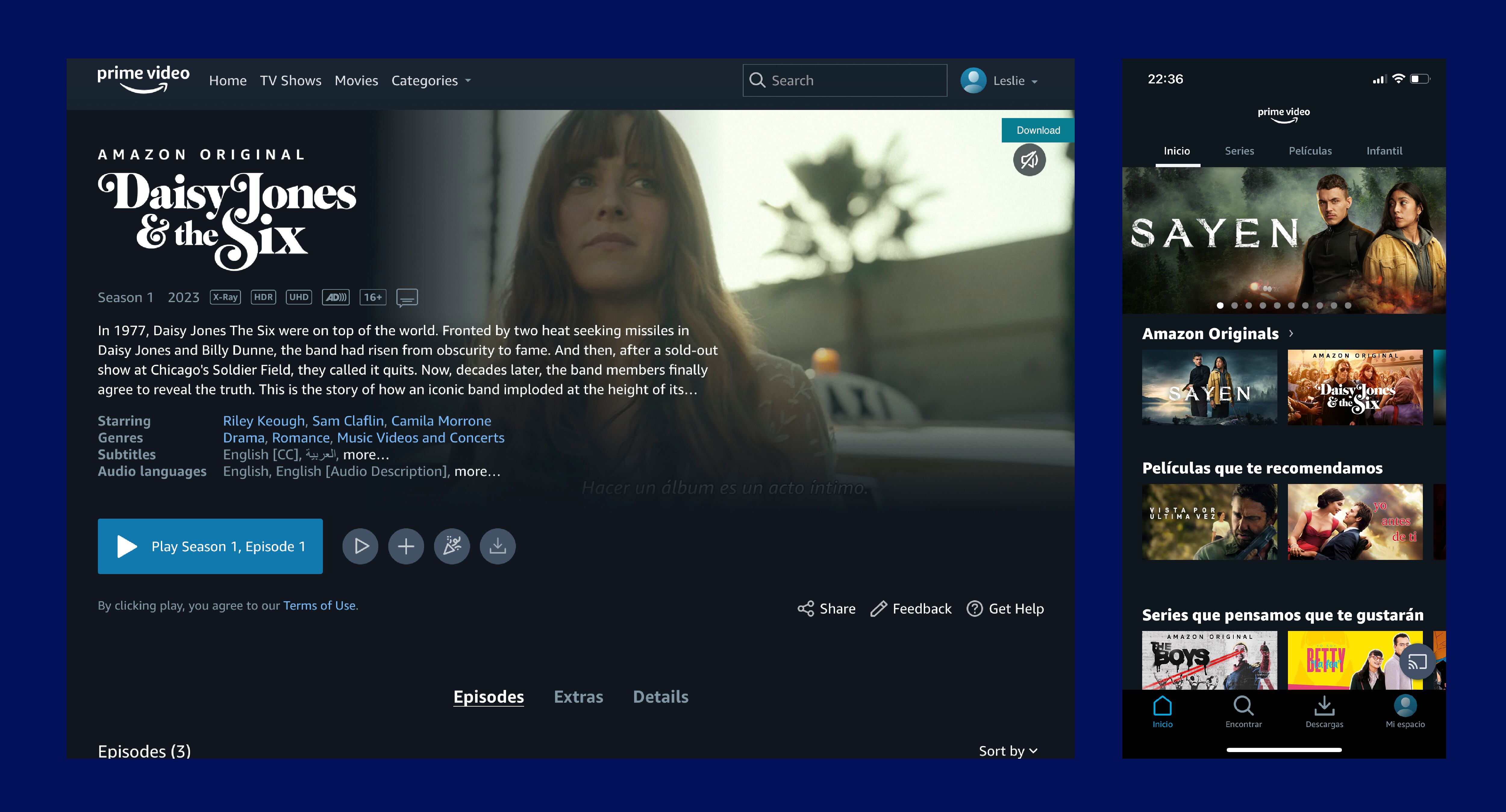This screenshot has width=1506, height=812.
Task: Play Season 1, Episode 1
Action: pos(210,546)
